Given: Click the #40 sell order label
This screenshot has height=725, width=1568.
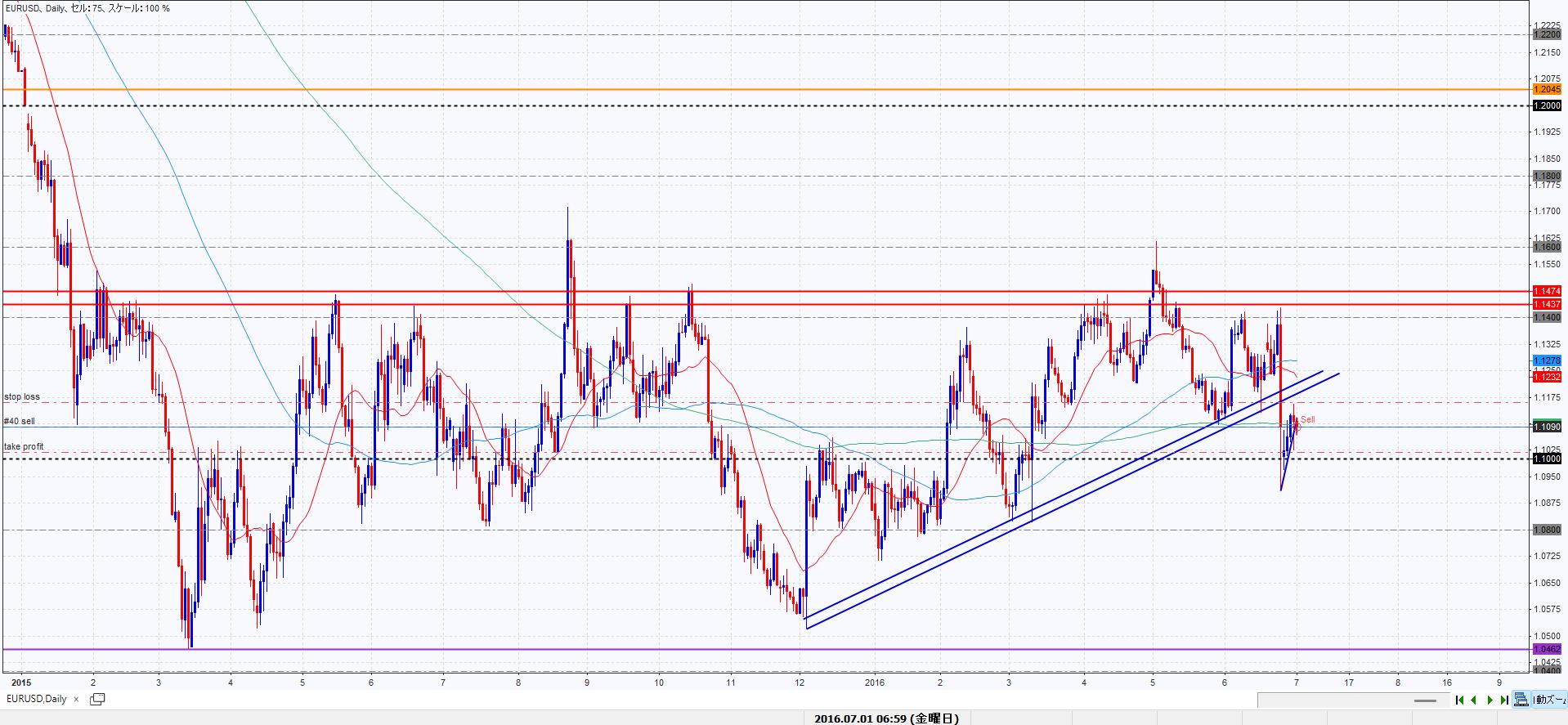Looking at the screenshot, I should (x=20, y=421).
